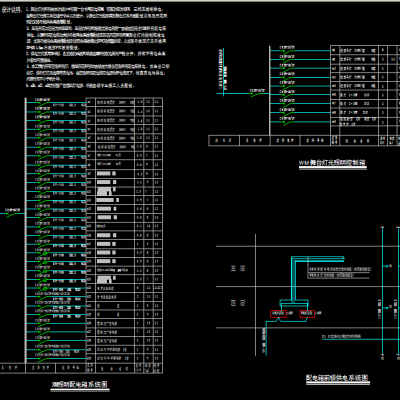Click the last line of design notes
Viewport: 400px width, 400px height.
80,85
